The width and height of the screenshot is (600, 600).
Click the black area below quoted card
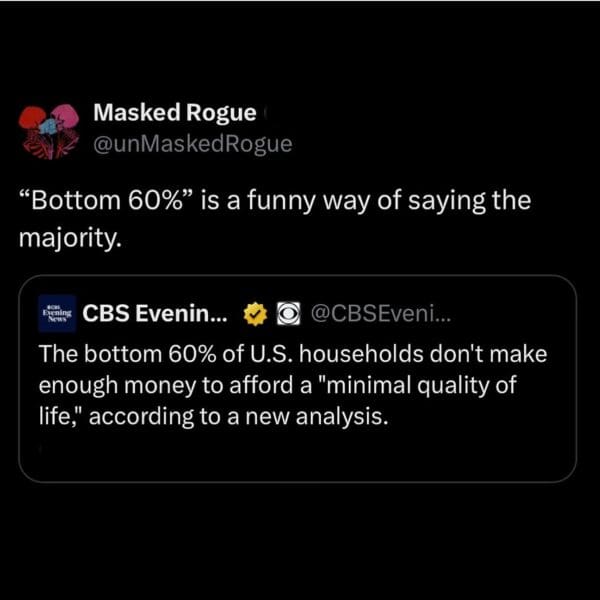(x=300, y=540)
